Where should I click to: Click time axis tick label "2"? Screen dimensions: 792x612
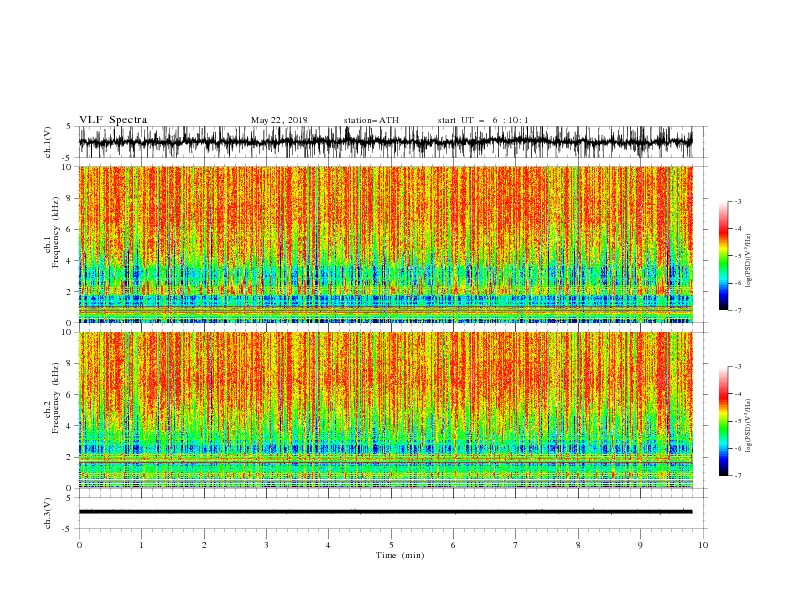(204, 545)
